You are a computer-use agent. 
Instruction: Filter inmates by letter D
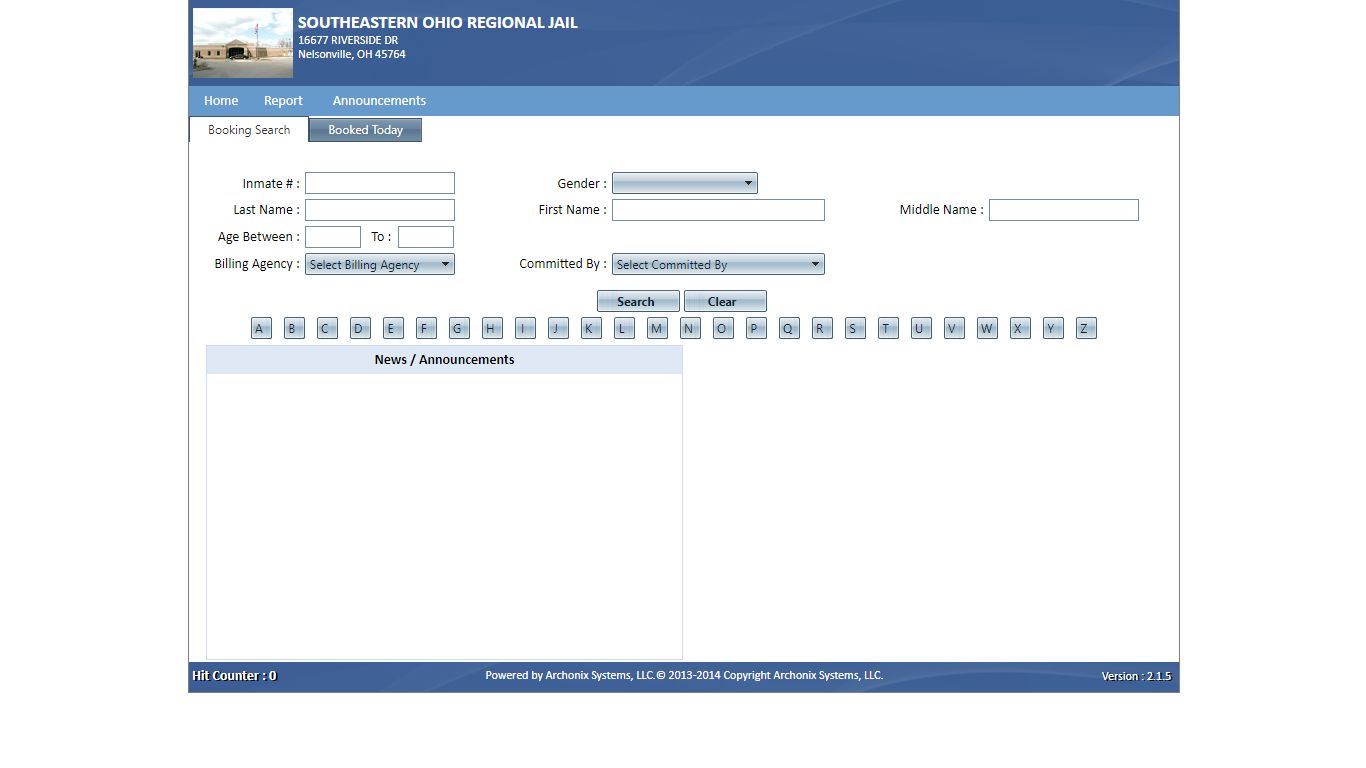point(360,328)
